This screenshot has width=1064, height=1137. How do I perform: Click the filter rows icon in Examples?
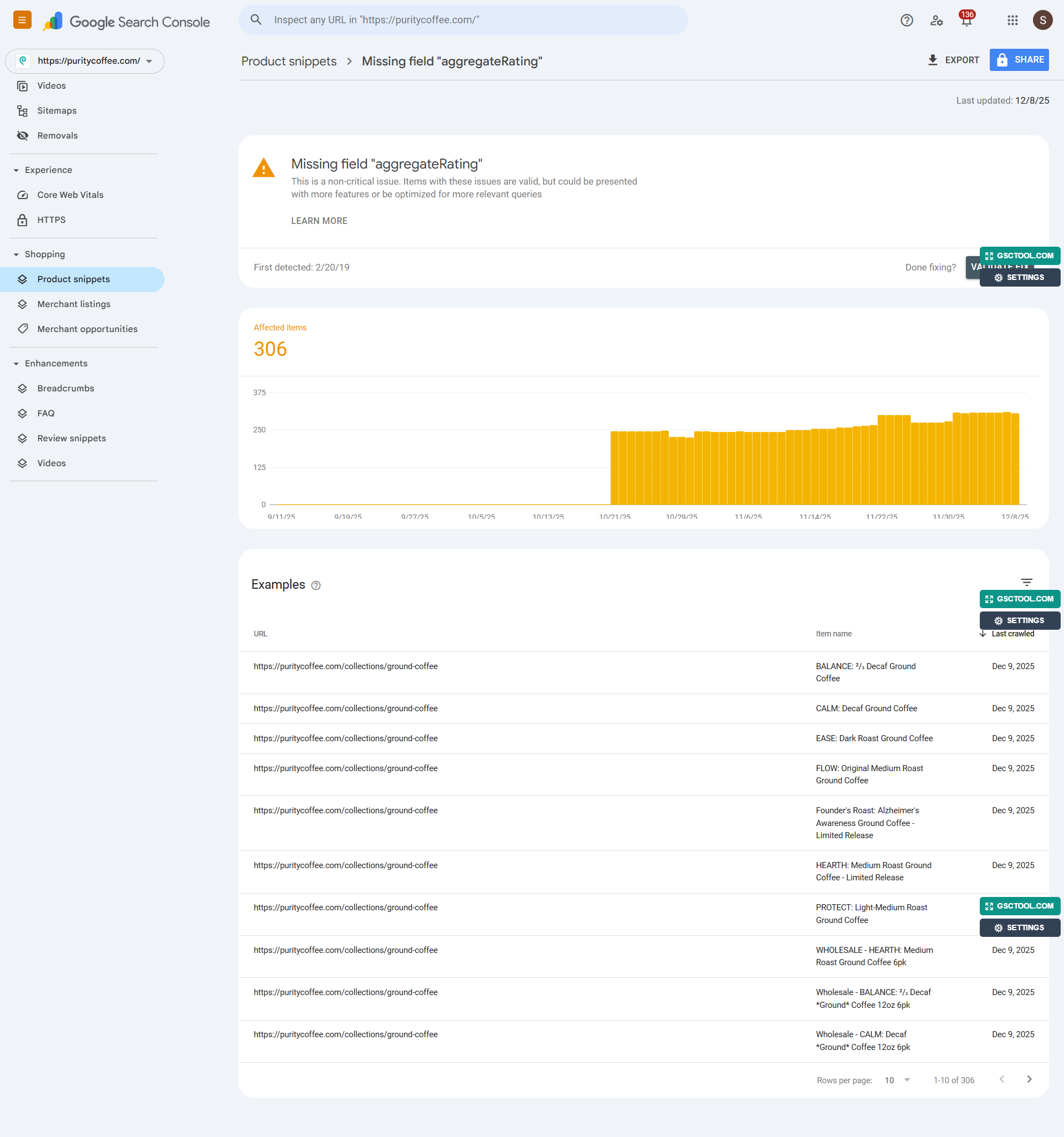coord(1026,582)
